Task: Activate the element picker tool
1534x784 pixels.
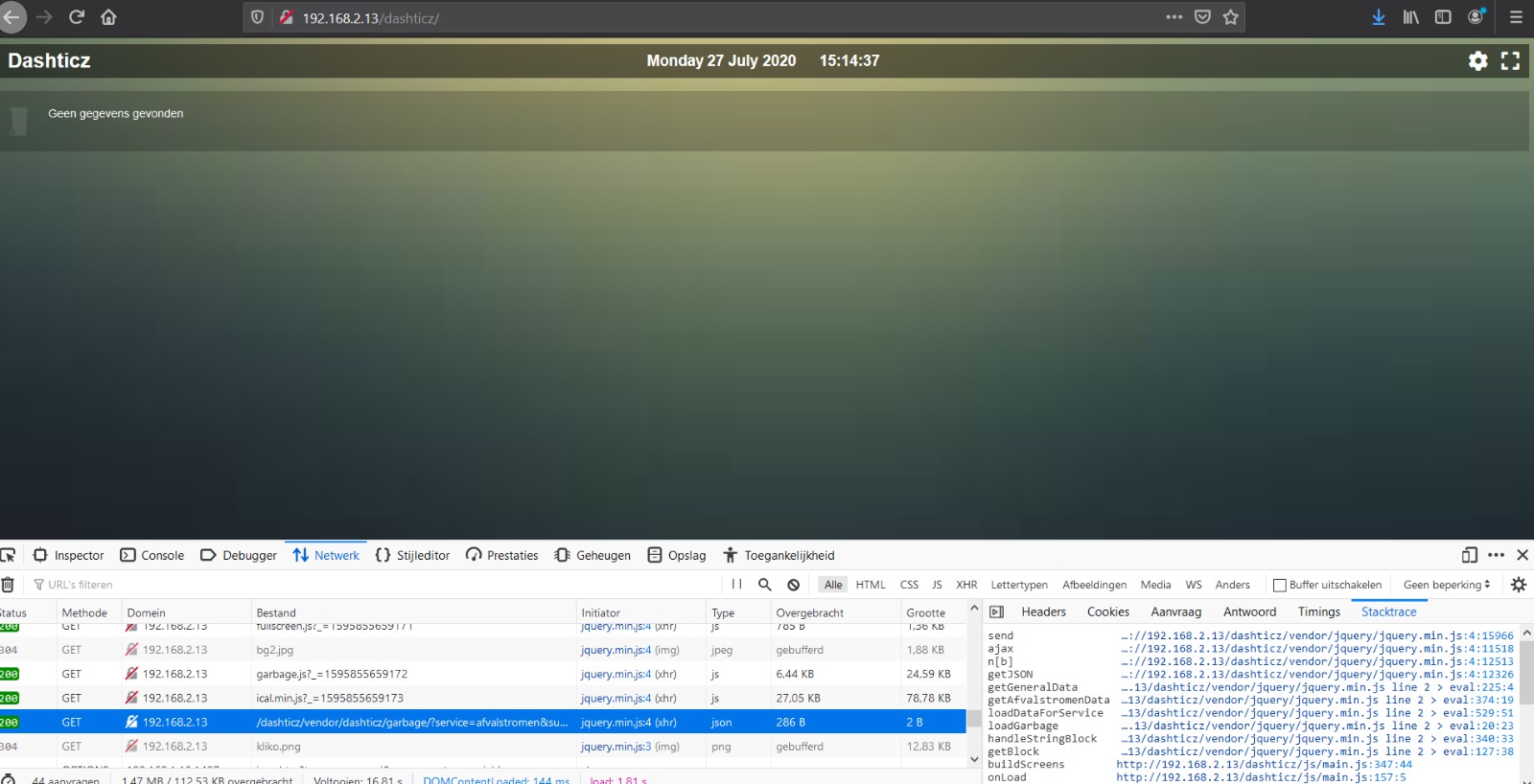Action: (x=9, y=555)
